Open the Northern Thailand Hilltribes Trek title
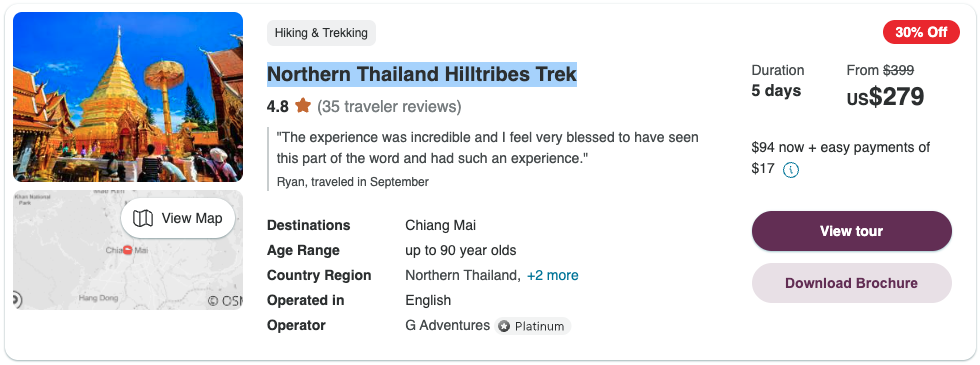The image size is (980, 365). pos(422,74)
